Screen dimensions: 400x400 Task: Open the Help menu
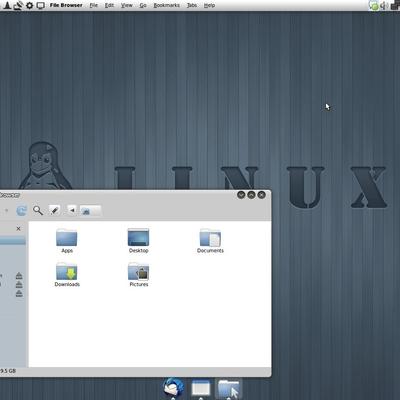pos(209,5)
